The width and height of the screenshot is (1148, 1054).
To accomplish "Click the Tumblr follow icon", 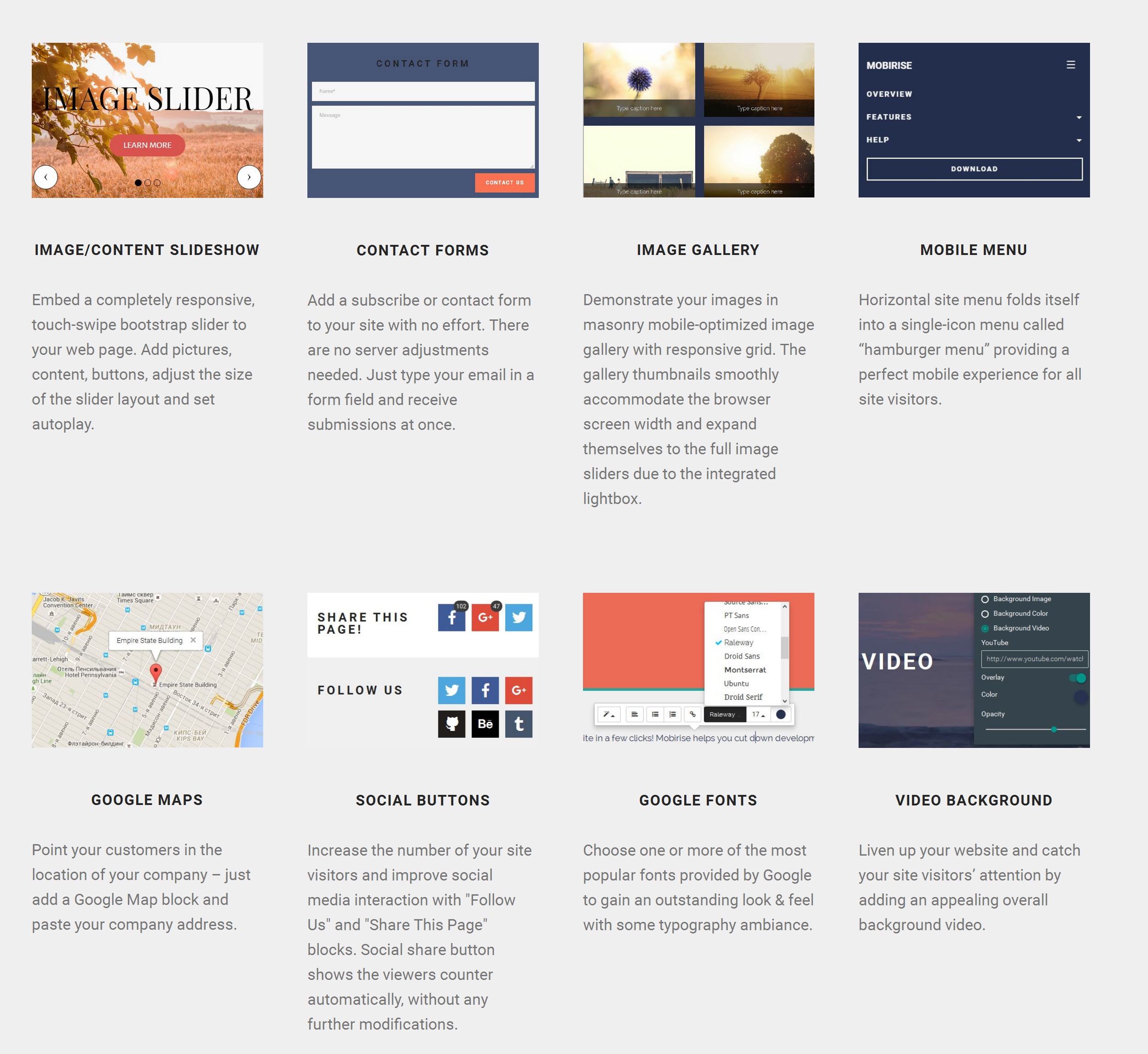I will click(519, 724).
